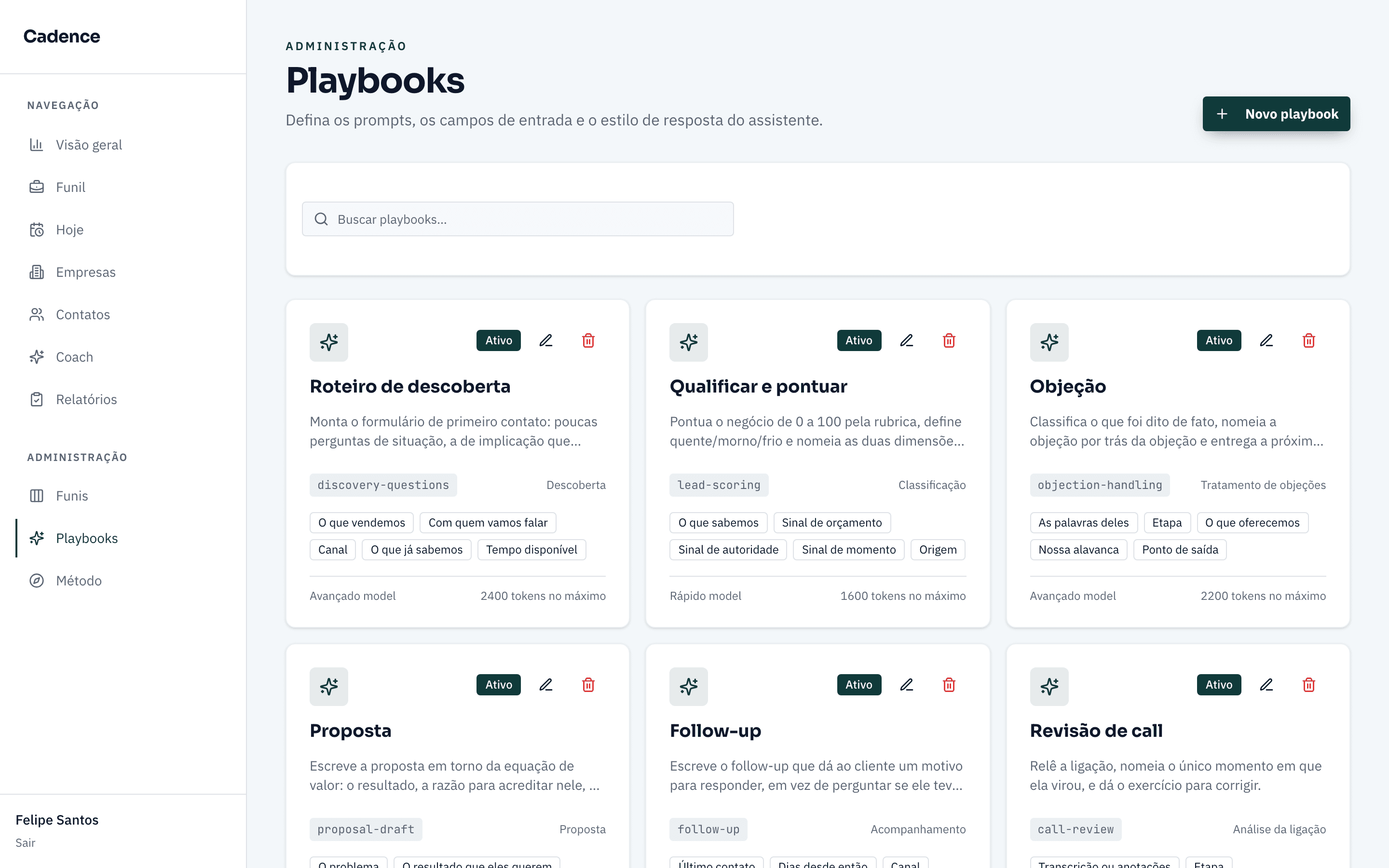This screenshot has width=1389, height=868.
Task: Toggle Ativo badge on Proposta
Action: coord(499,685)
